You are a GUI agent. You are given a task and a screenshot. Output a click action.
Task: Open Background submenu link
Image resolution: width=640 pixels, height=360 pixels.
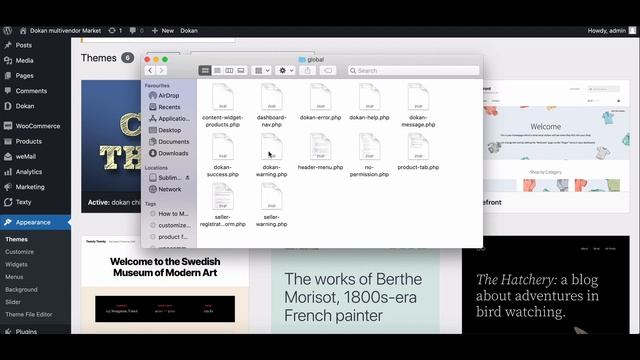point(21,289)
